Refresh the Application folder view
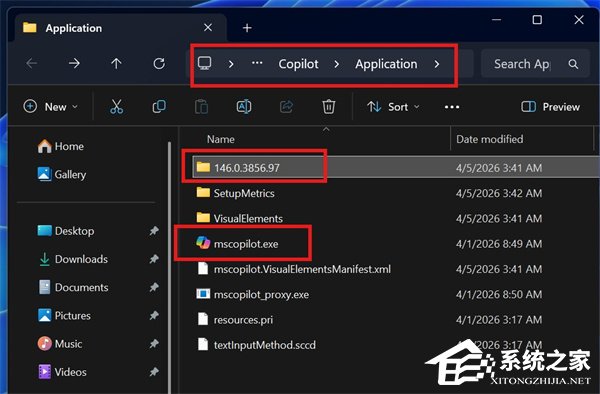The image size is (600, 394). (159, 63)
